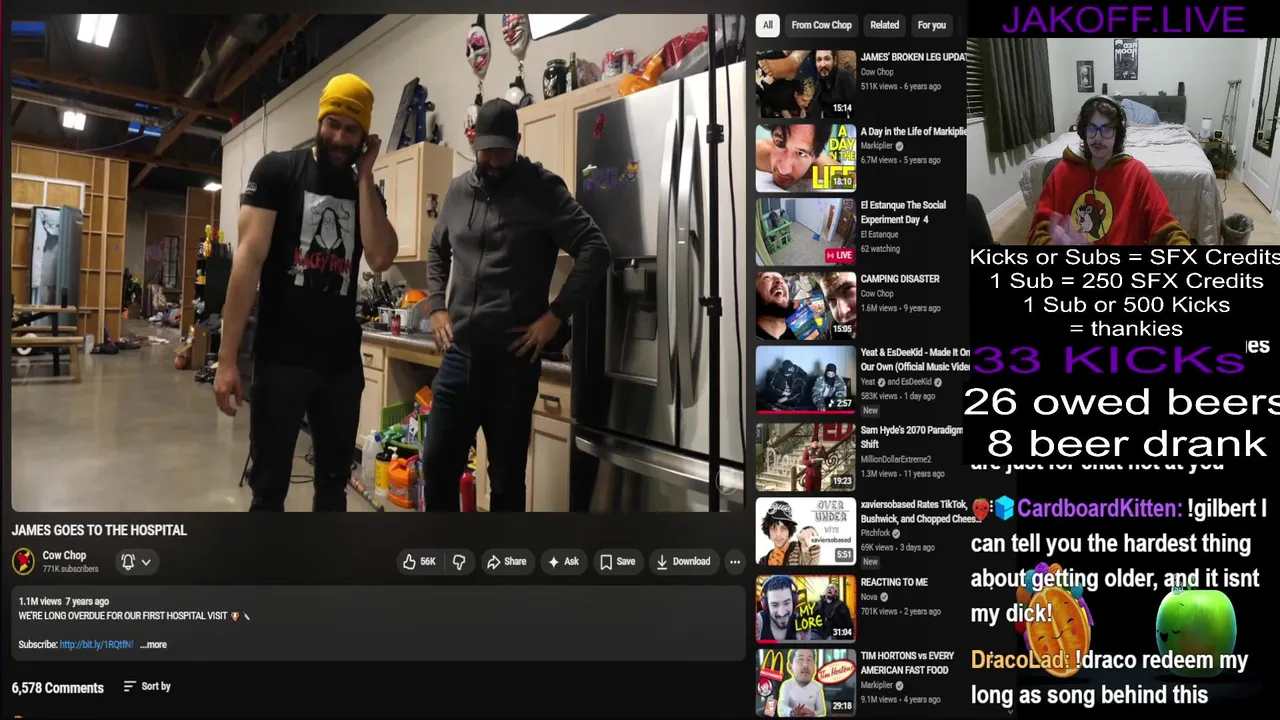This screenshot has height=720, width=1280.
Task: Click the dislike thumbs-down icon
Action: pyautogui.click(x=459, y=562)
